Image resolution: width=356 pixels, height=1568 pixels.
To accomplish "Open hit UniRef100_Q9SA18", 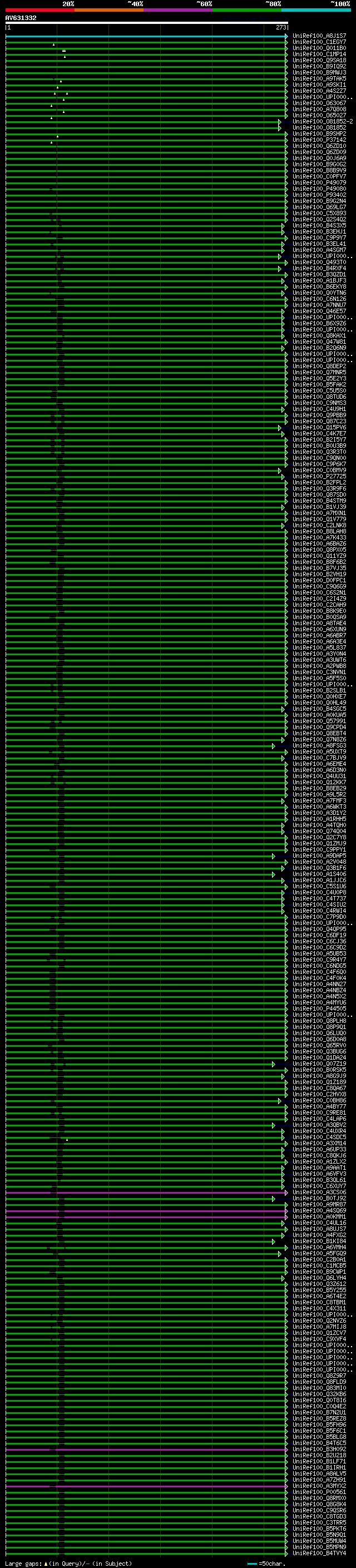I will [319, 60].
